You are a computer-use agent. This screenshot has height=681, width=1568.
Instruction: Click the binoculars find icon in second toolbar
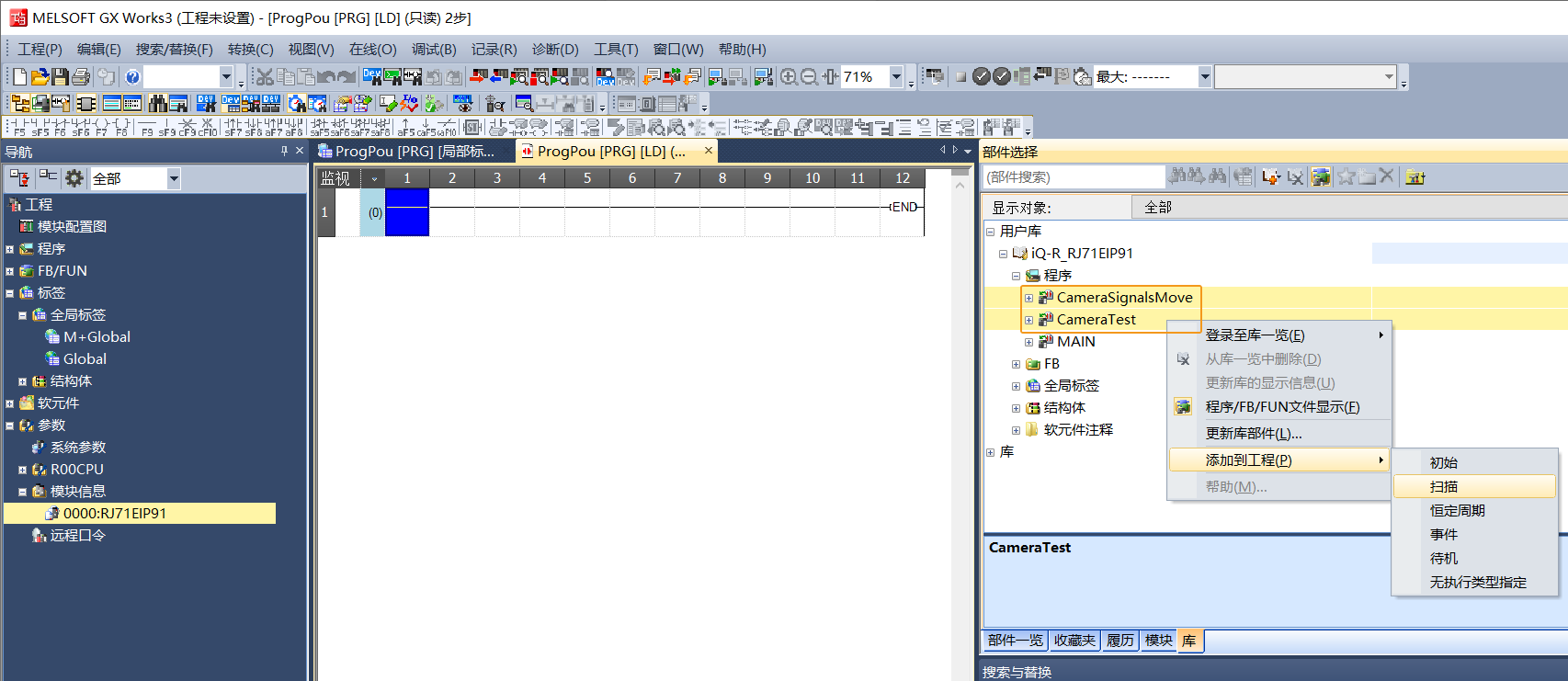[157, 104]
